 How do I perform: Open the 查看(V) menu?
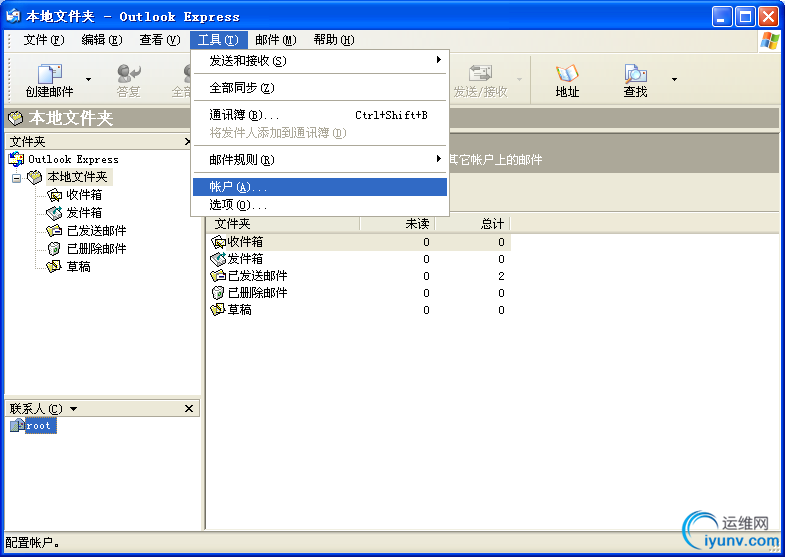click(160, 40)
